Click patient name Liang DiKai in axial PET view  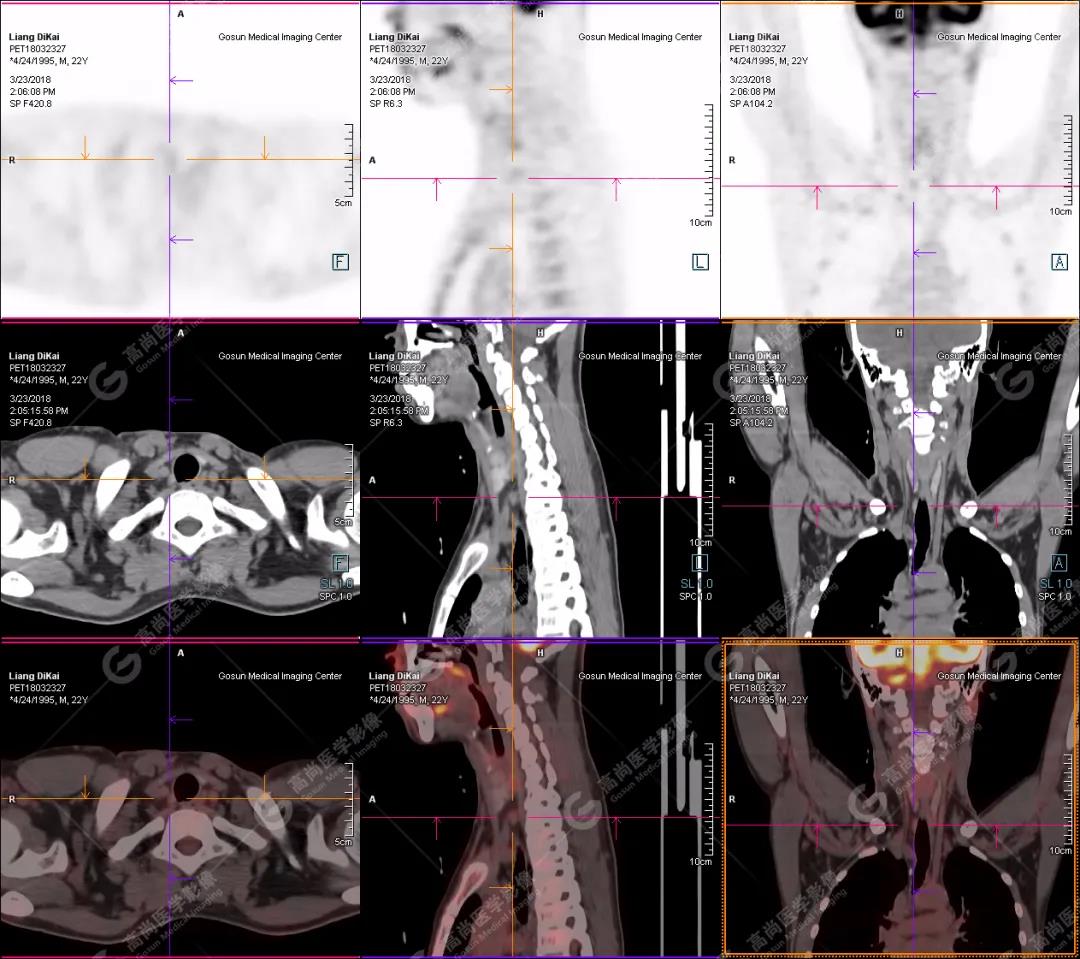pyautogui.click(x=37, y=37)
